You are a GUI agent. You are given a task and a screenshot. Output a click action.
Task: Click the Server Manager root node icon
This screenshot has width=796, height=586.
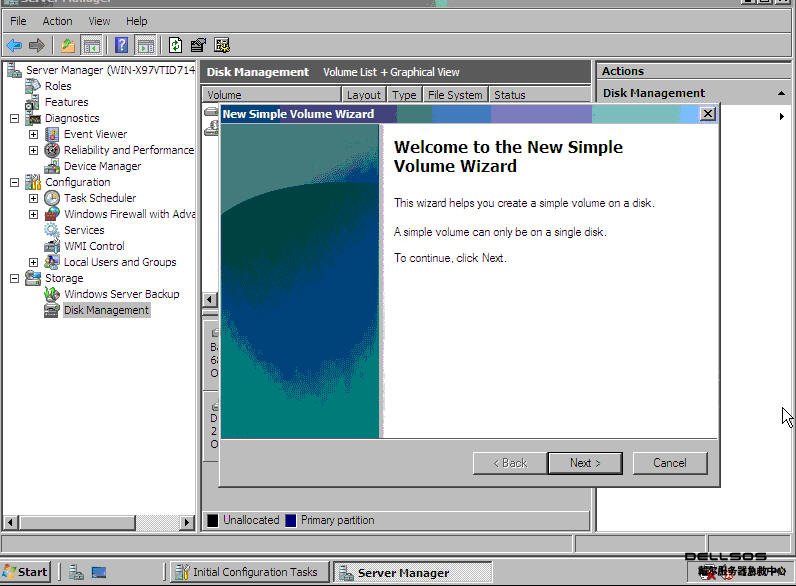click(x=14, y=70)
